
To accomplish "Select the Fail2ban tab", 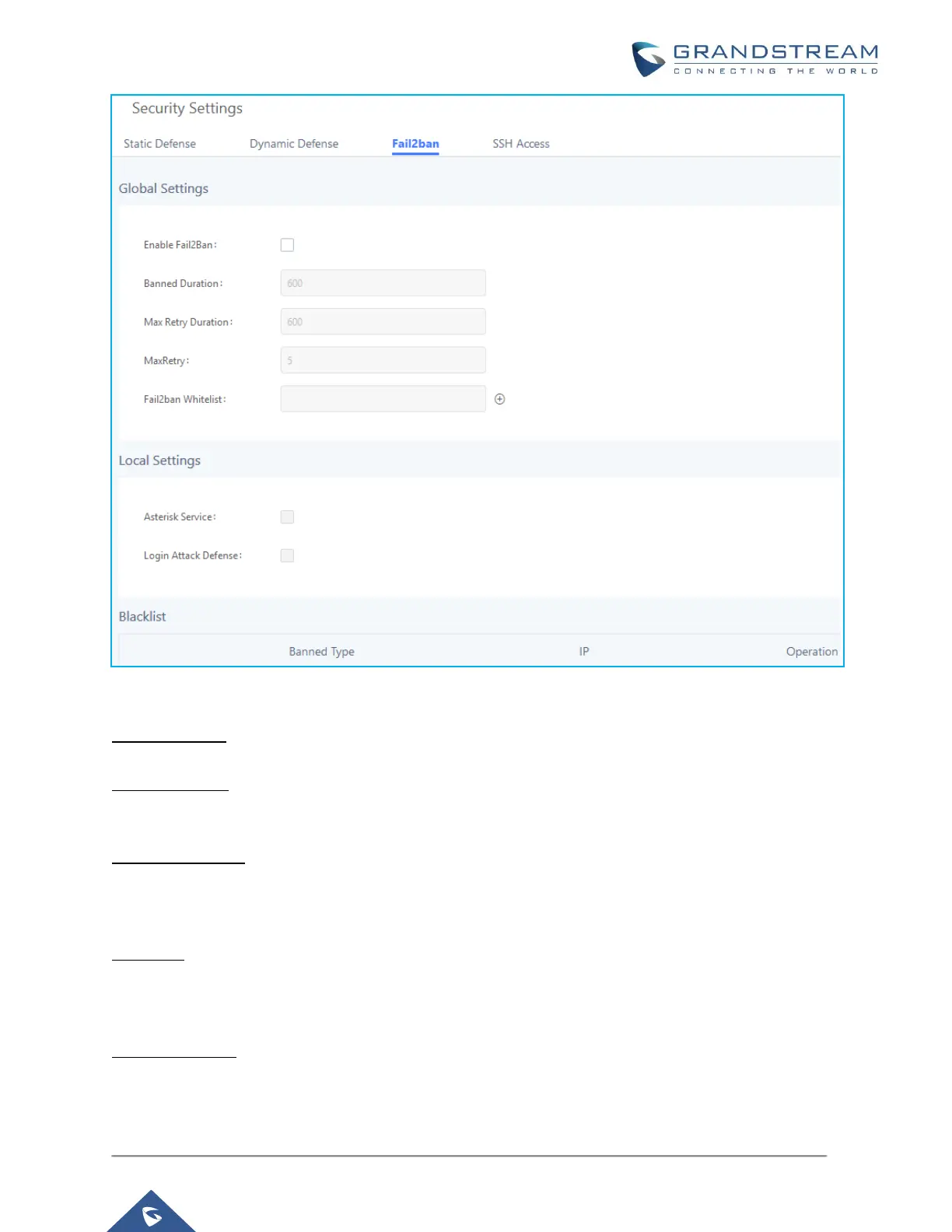I will 415,144.
